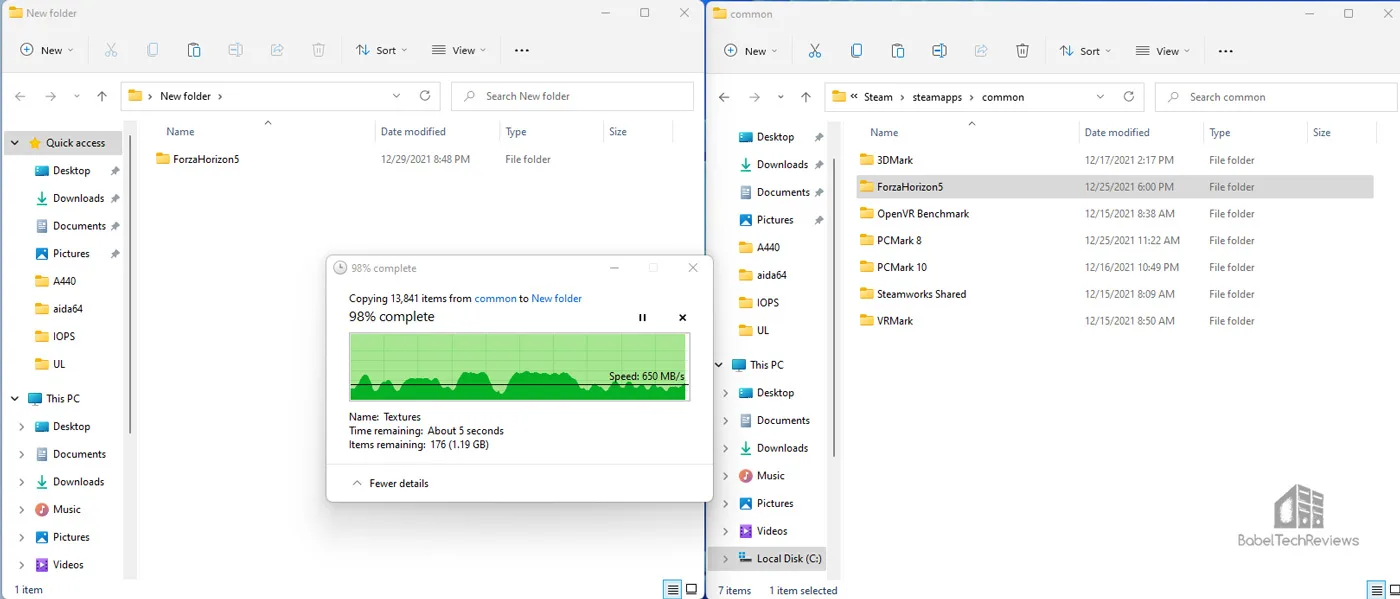Go up one level in New folder window
This screenshot has width=1400, height=599.
(102, 96)
